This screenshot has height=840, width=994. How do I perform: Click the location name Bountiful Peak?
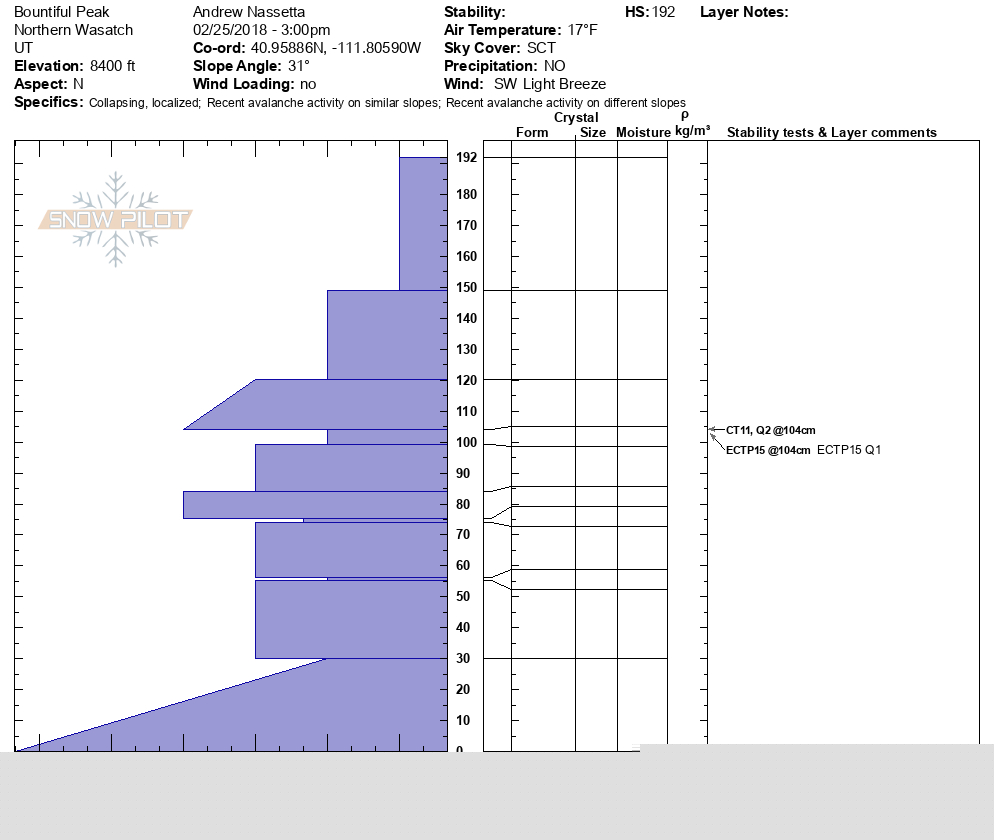61,12
